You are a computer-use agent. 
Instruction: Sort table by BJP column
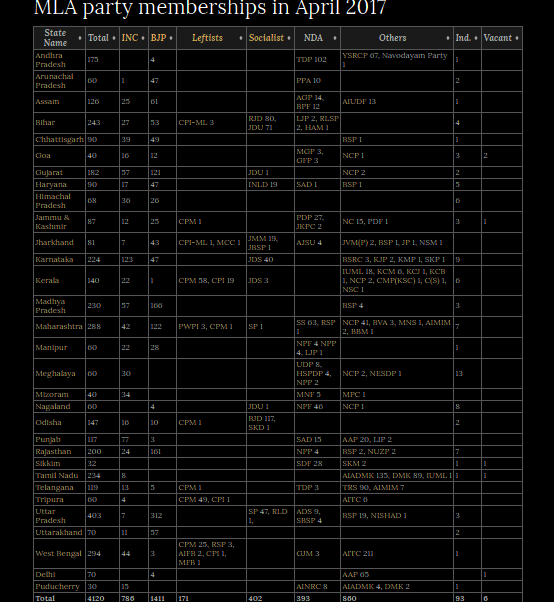(x=162, y=38)
